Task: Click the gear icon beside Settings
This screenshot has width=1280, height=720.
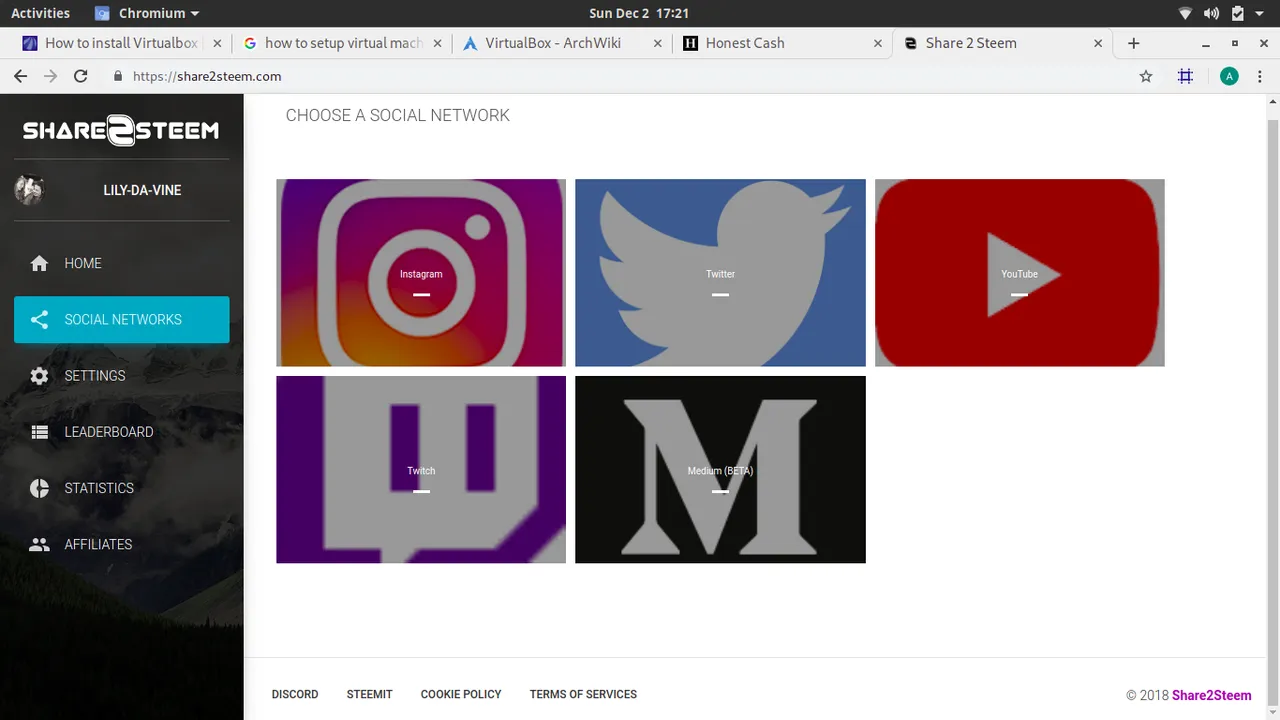Action: (39, 376)
